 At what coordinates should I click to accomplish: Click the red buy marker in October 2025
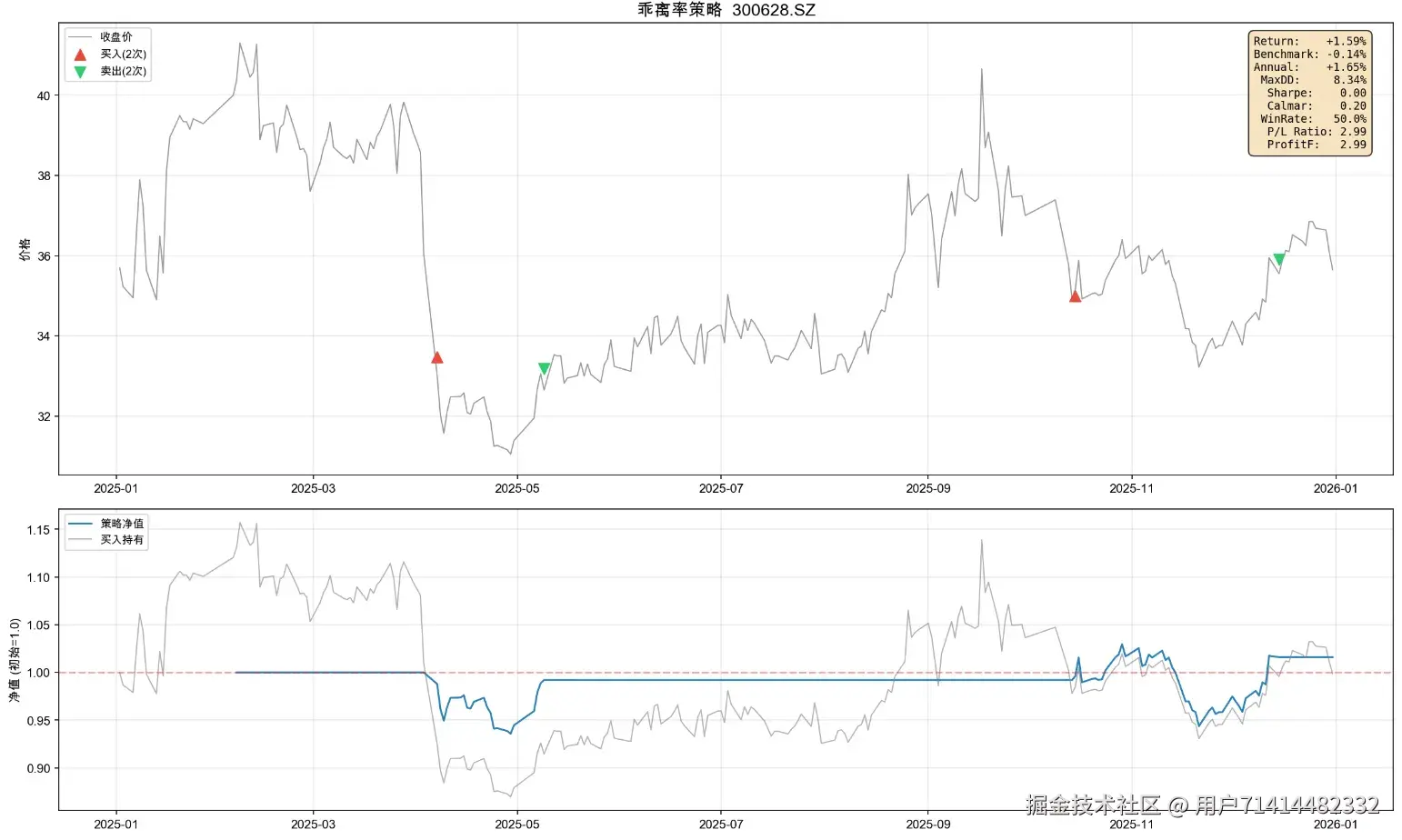1075,295
